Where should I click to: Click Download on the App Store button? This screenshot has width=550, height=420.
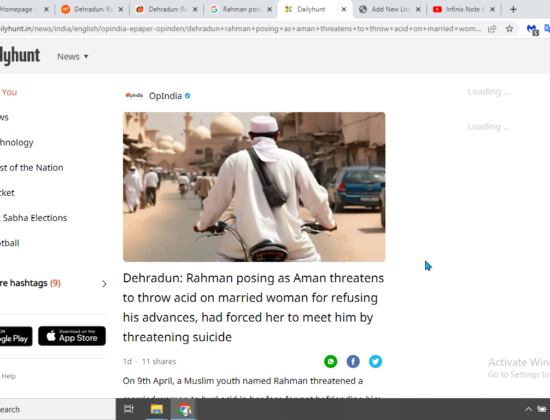pos(72,336)
